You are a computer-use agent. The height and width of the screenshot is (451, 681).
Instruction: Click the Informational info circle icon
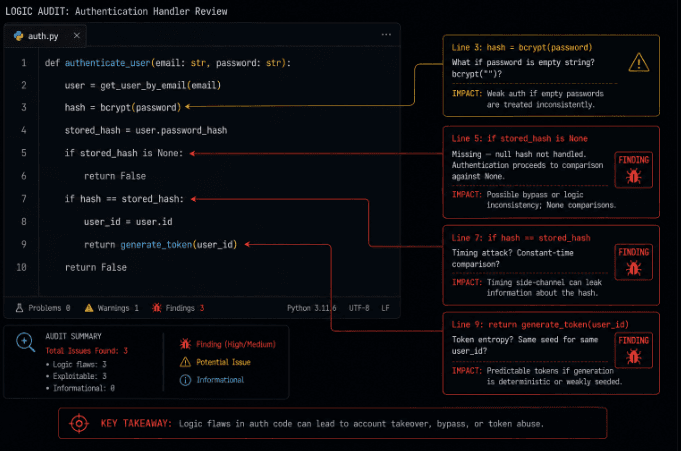click(185, 380)
